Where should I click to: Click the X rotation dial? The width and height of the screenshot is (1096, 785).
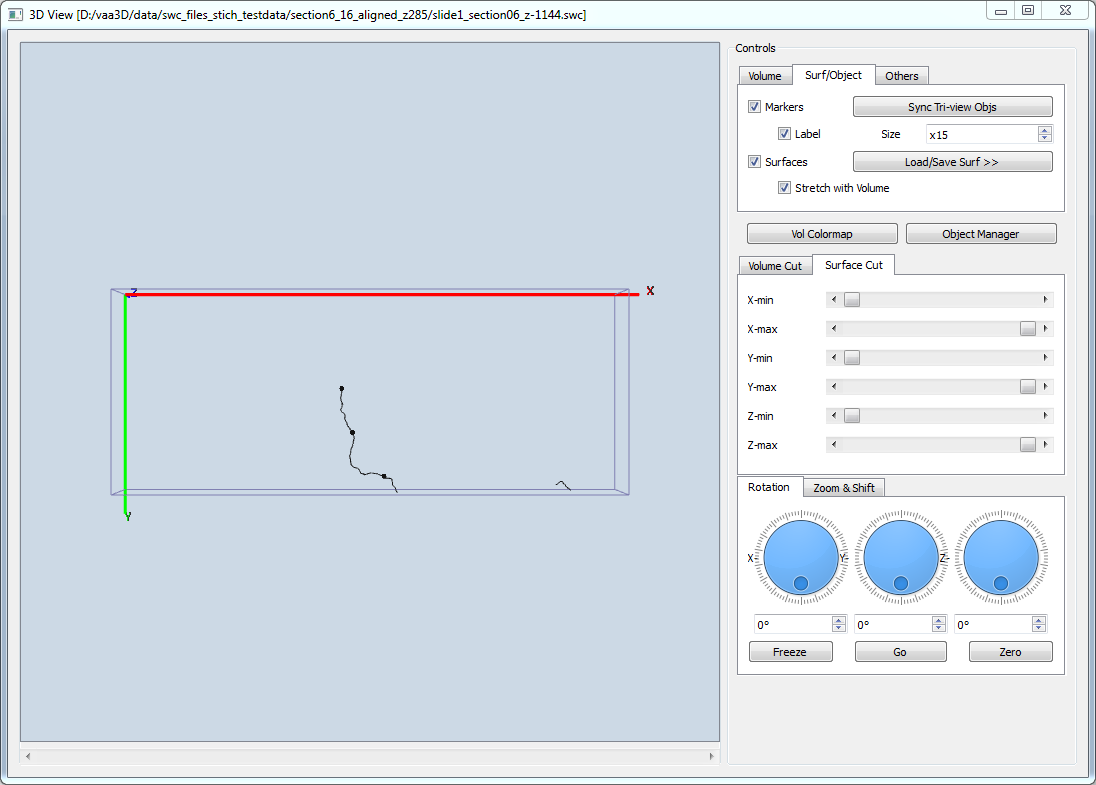point(800,557)
